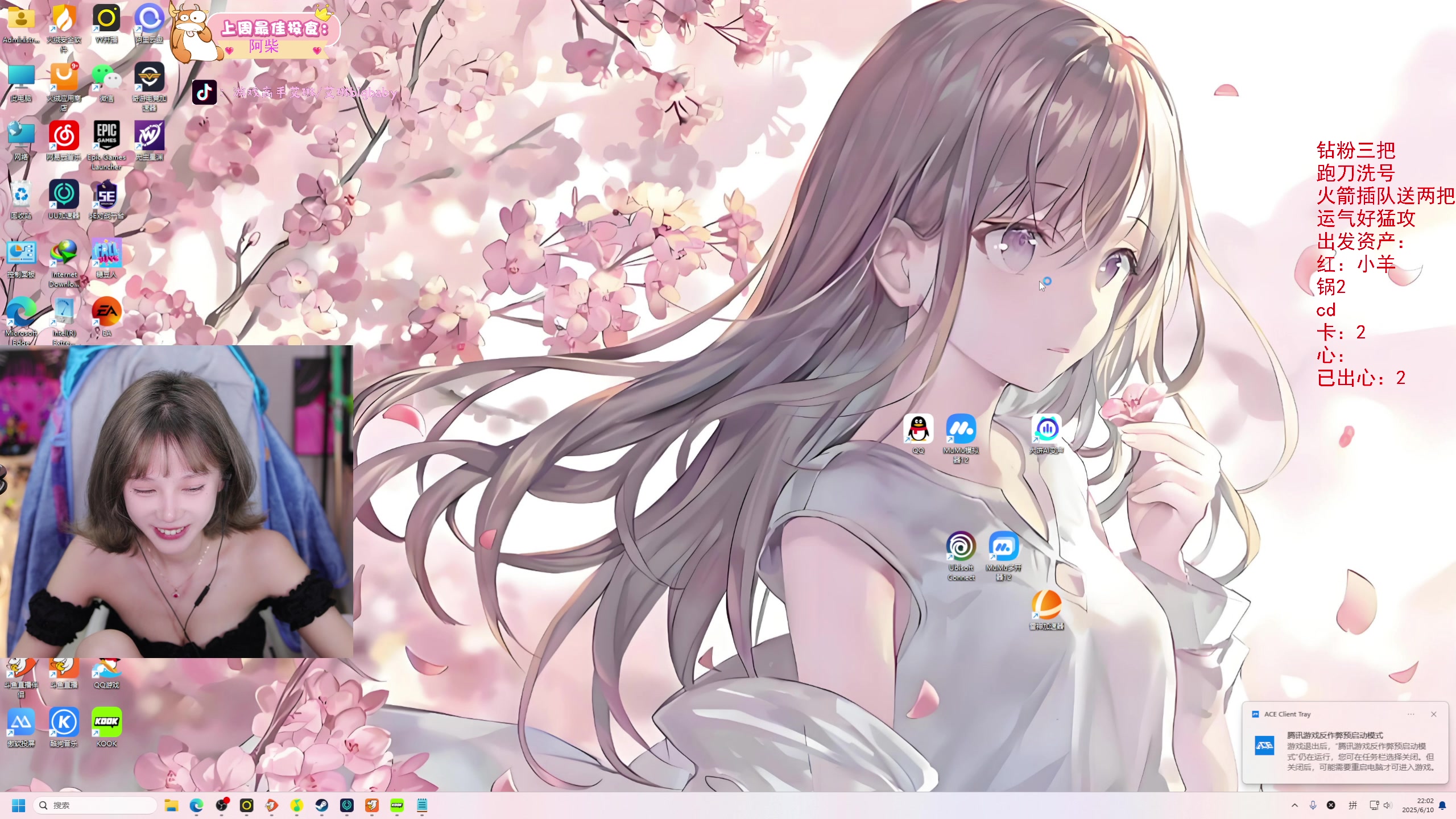This screenshot has width=1456, height=819.
Task: Launch 糖豆人 Fall Guys desktop shortcut
Action: [x=106, y=259]
